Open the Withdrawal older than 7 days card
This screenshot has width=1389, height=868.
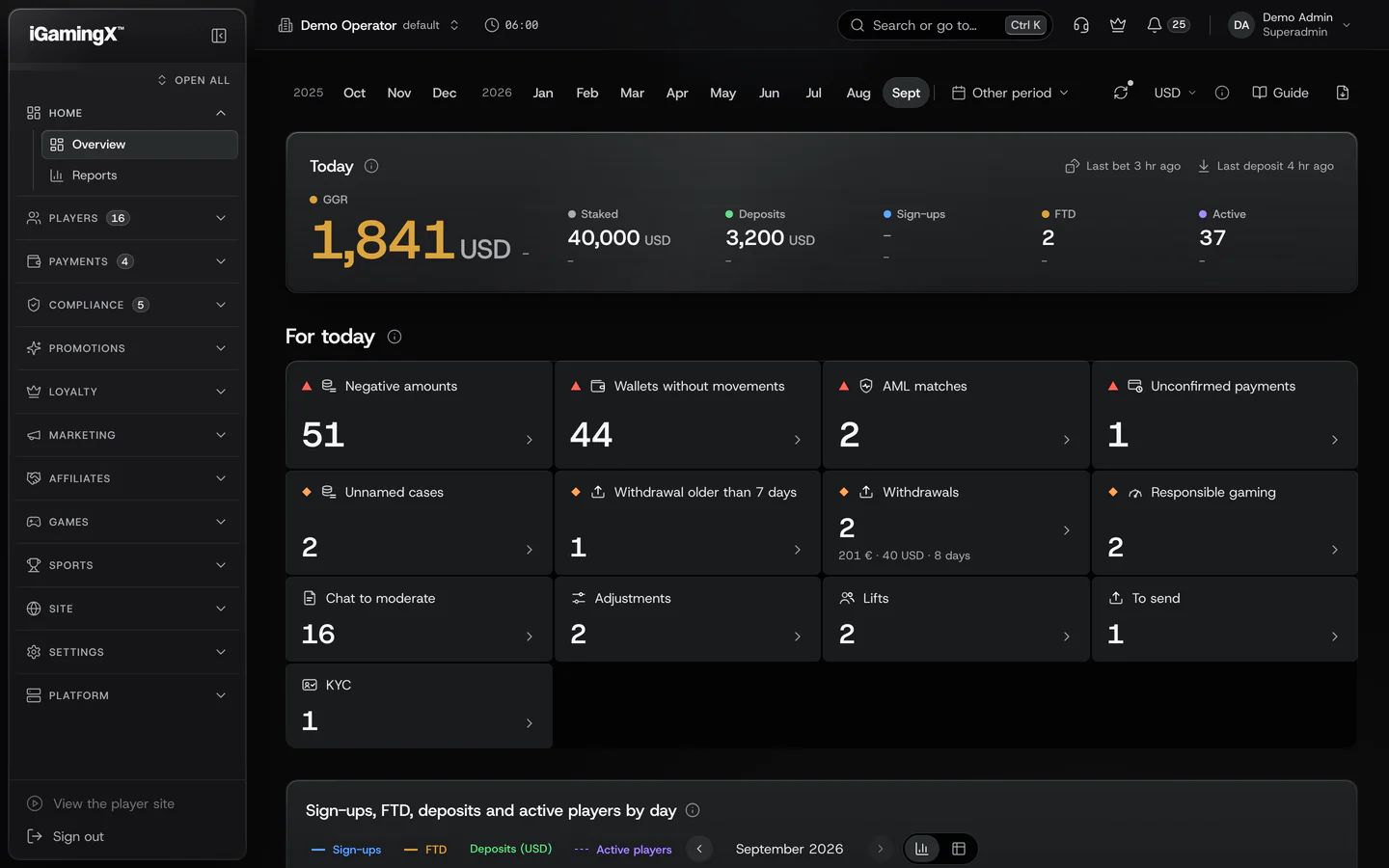(688, 523)
